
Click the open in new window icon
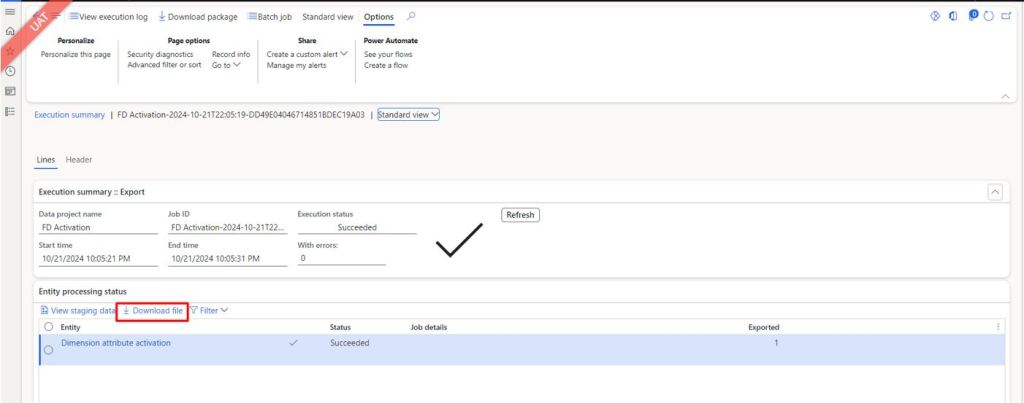click(x=1005, y=17)
